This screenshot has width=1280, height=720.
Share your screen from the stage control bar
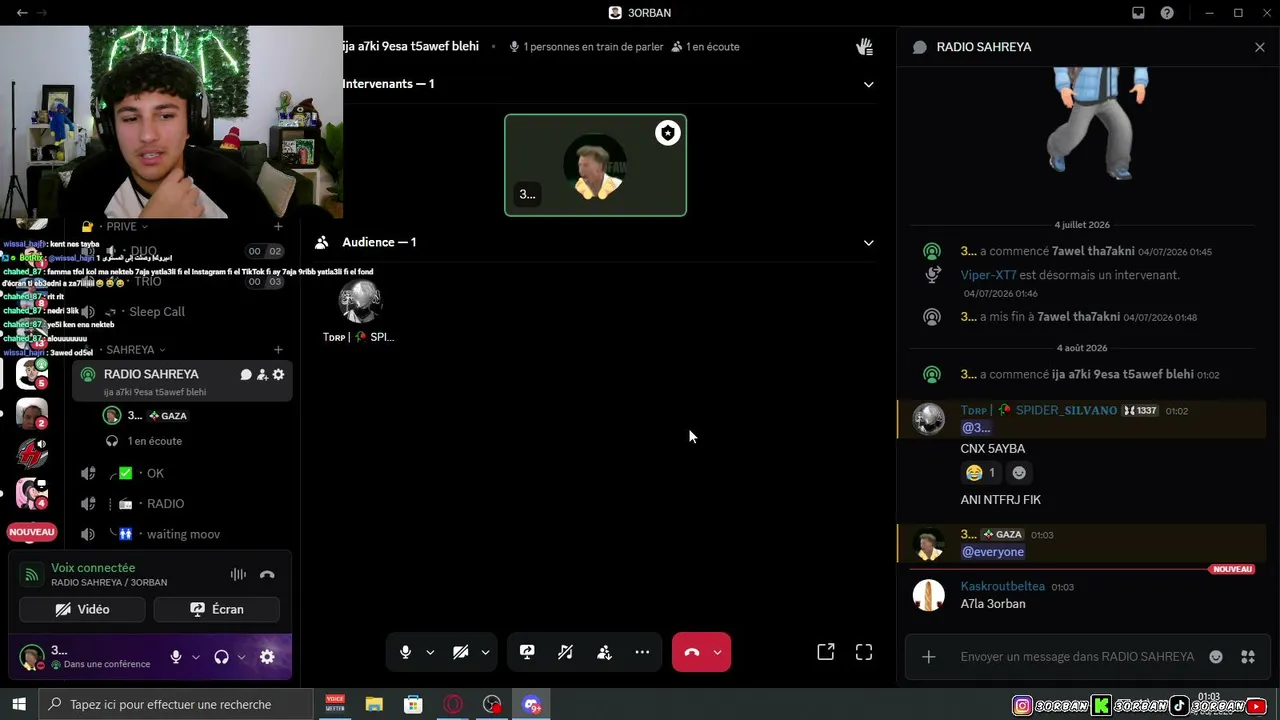pyautogui.click(x=527, y=652)
